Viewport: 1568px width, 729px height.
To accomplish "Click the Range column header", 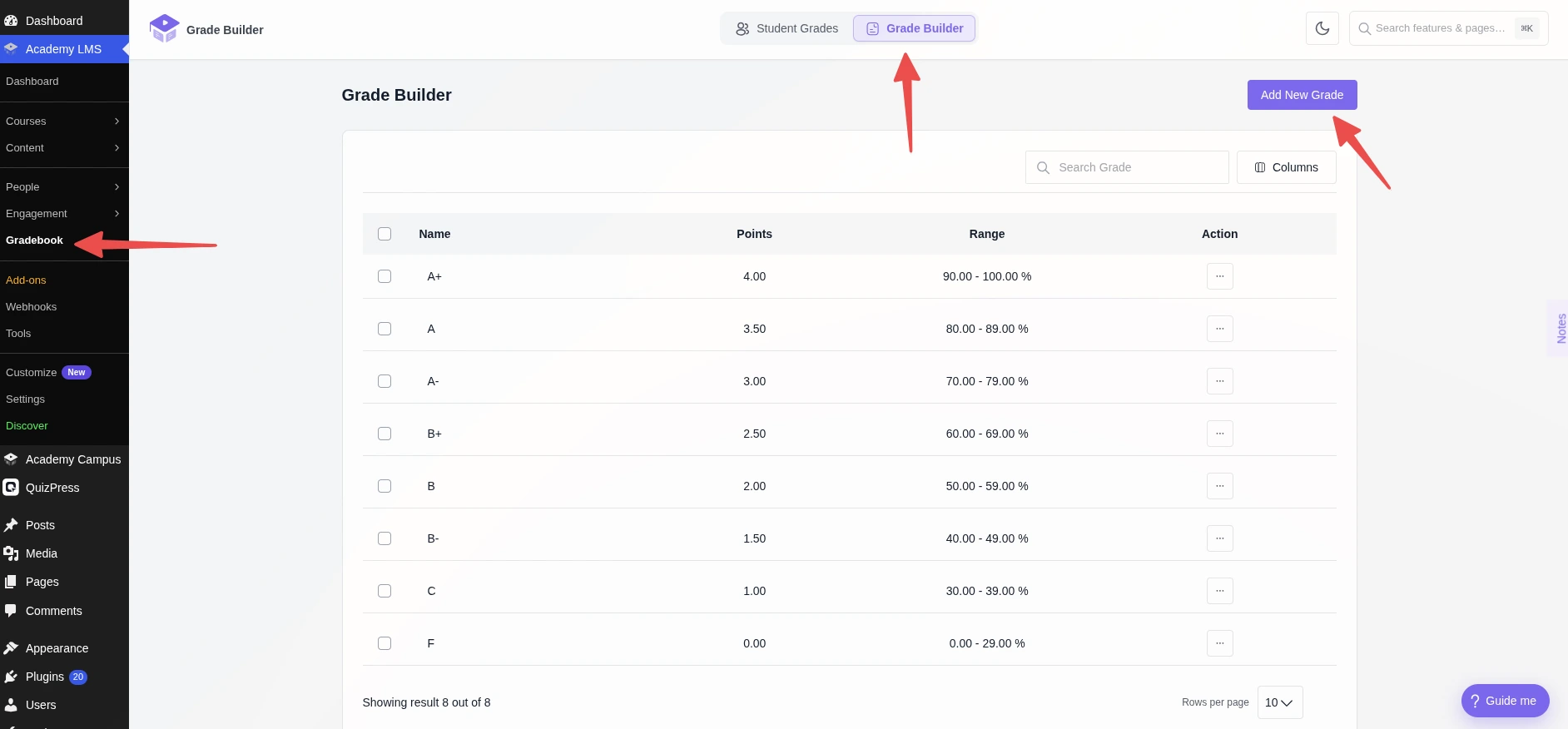I will click(987, 234).
